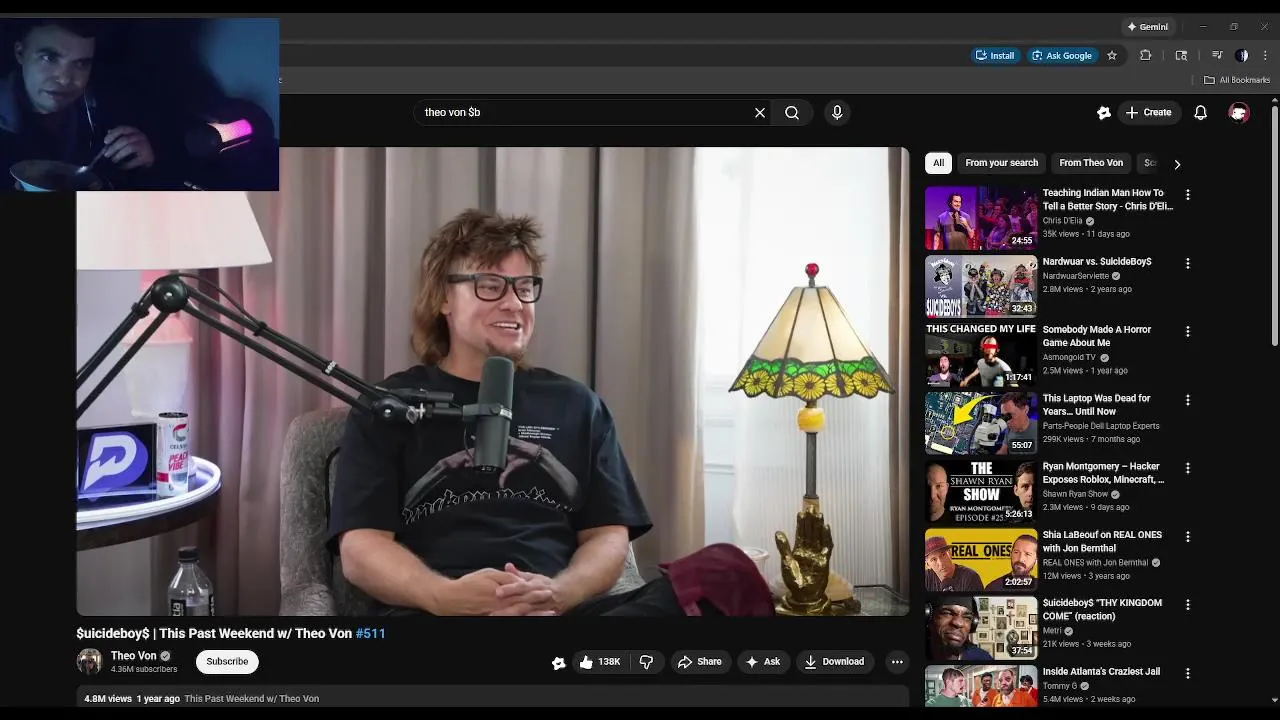
Task: Click the Ask Google button
Action: coord(1061,56)
